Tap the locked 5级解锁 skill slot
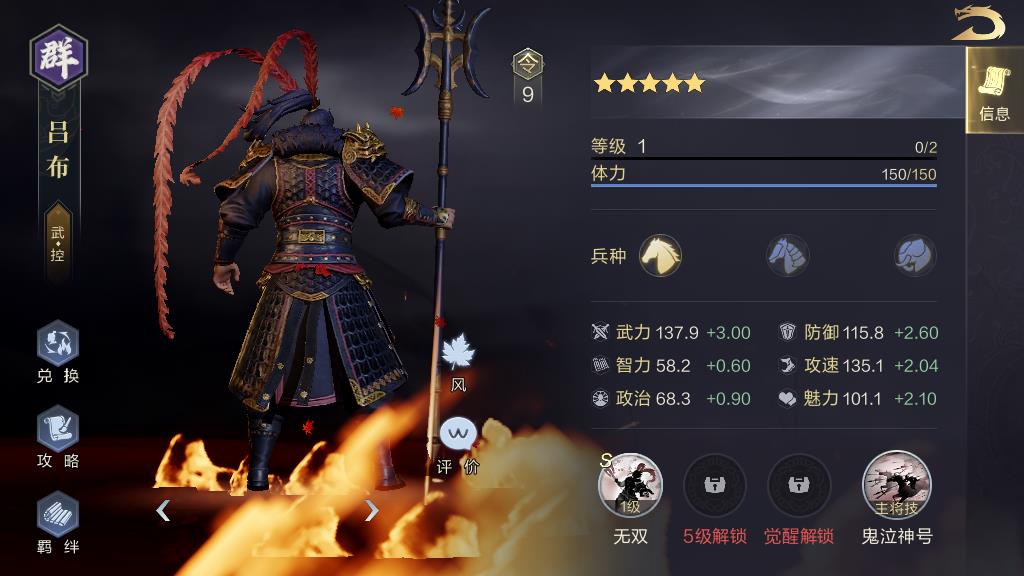Image resolution: width=1024 pixels, height=576 pixels. tap(714, 486)
